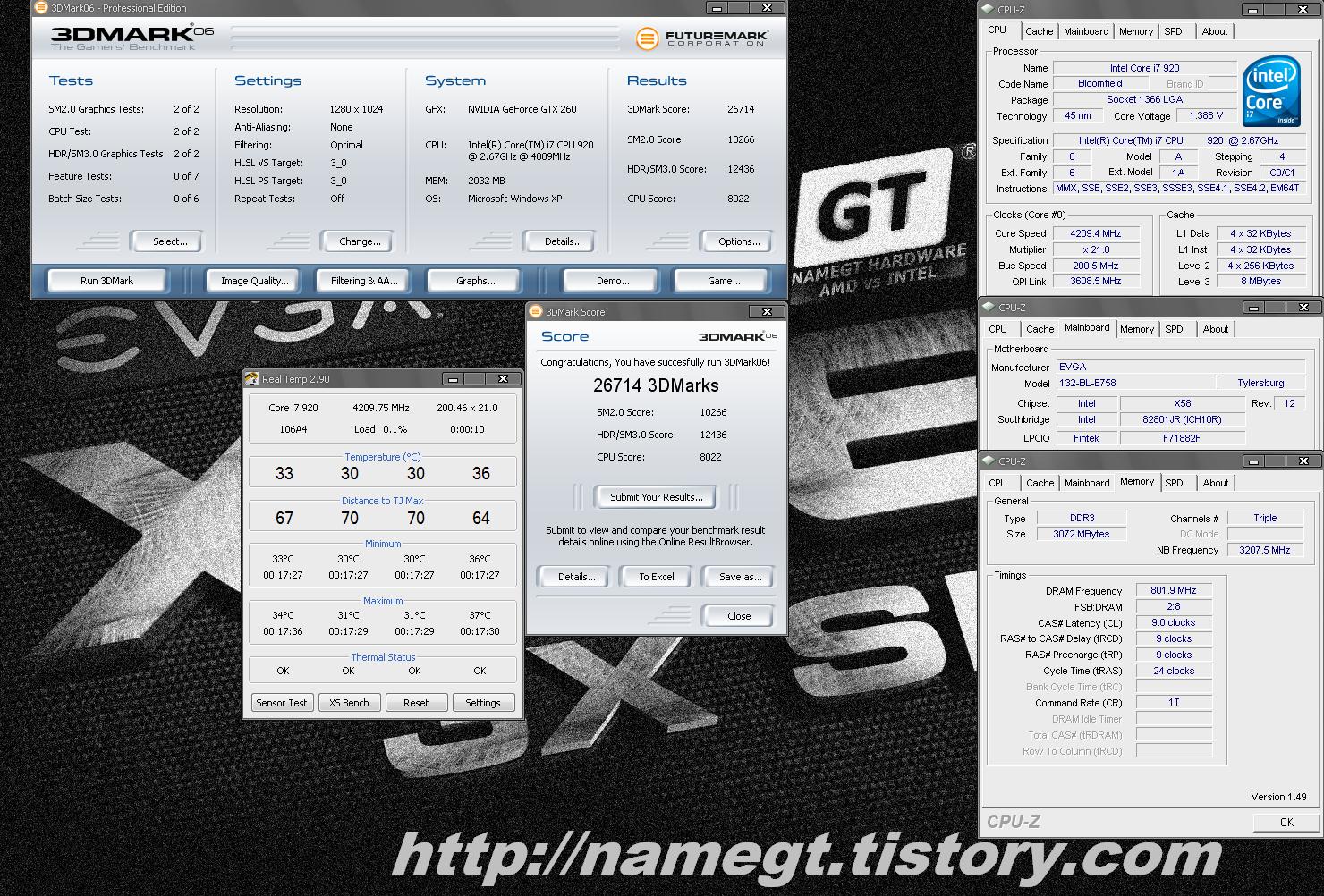Select the Cache tab in top CPU-Z window
This screenshot has height=896, width=1324.
click(1039, 31)
